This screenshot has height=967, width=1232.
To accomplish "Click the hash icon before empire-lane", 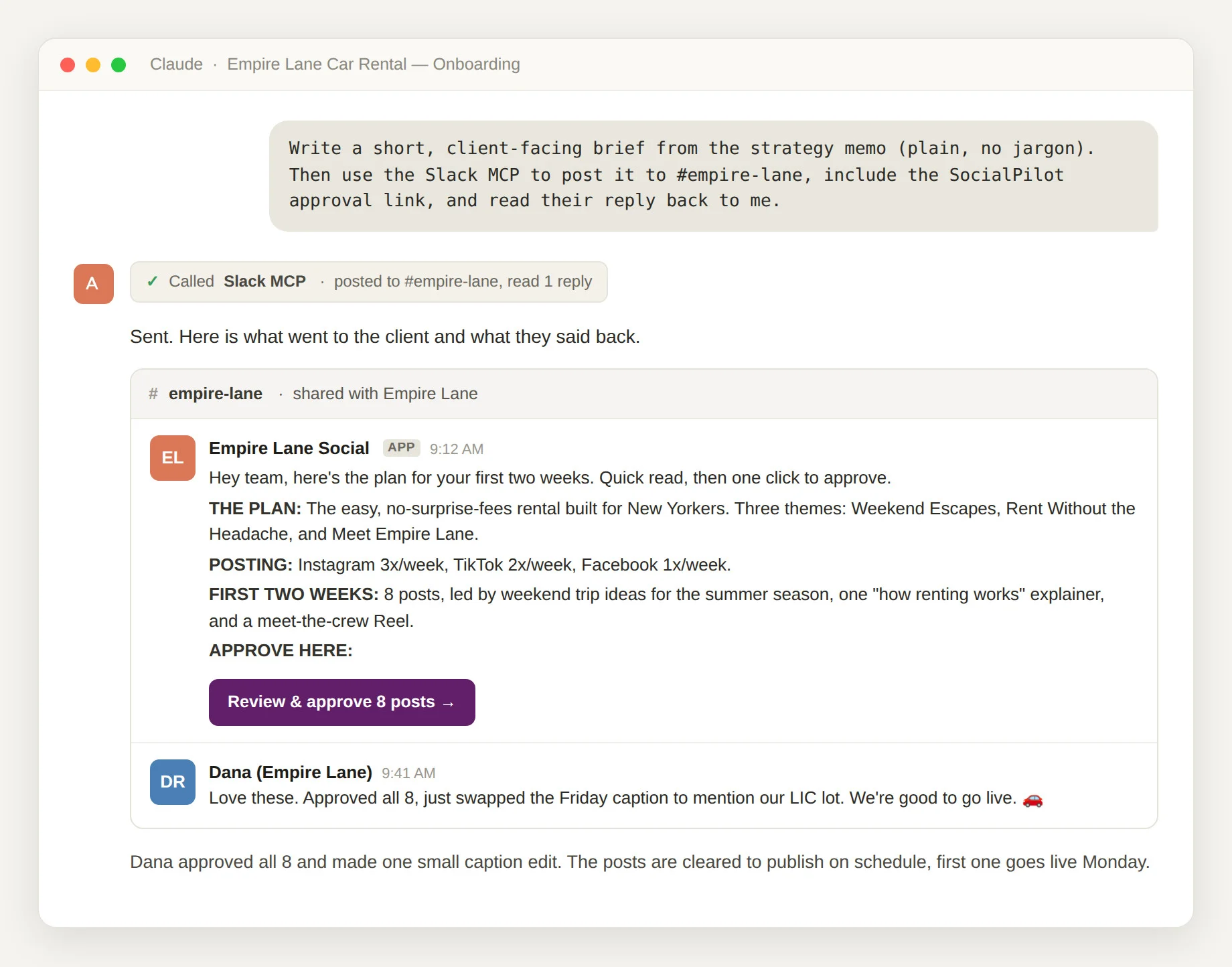I will [153, 394].
